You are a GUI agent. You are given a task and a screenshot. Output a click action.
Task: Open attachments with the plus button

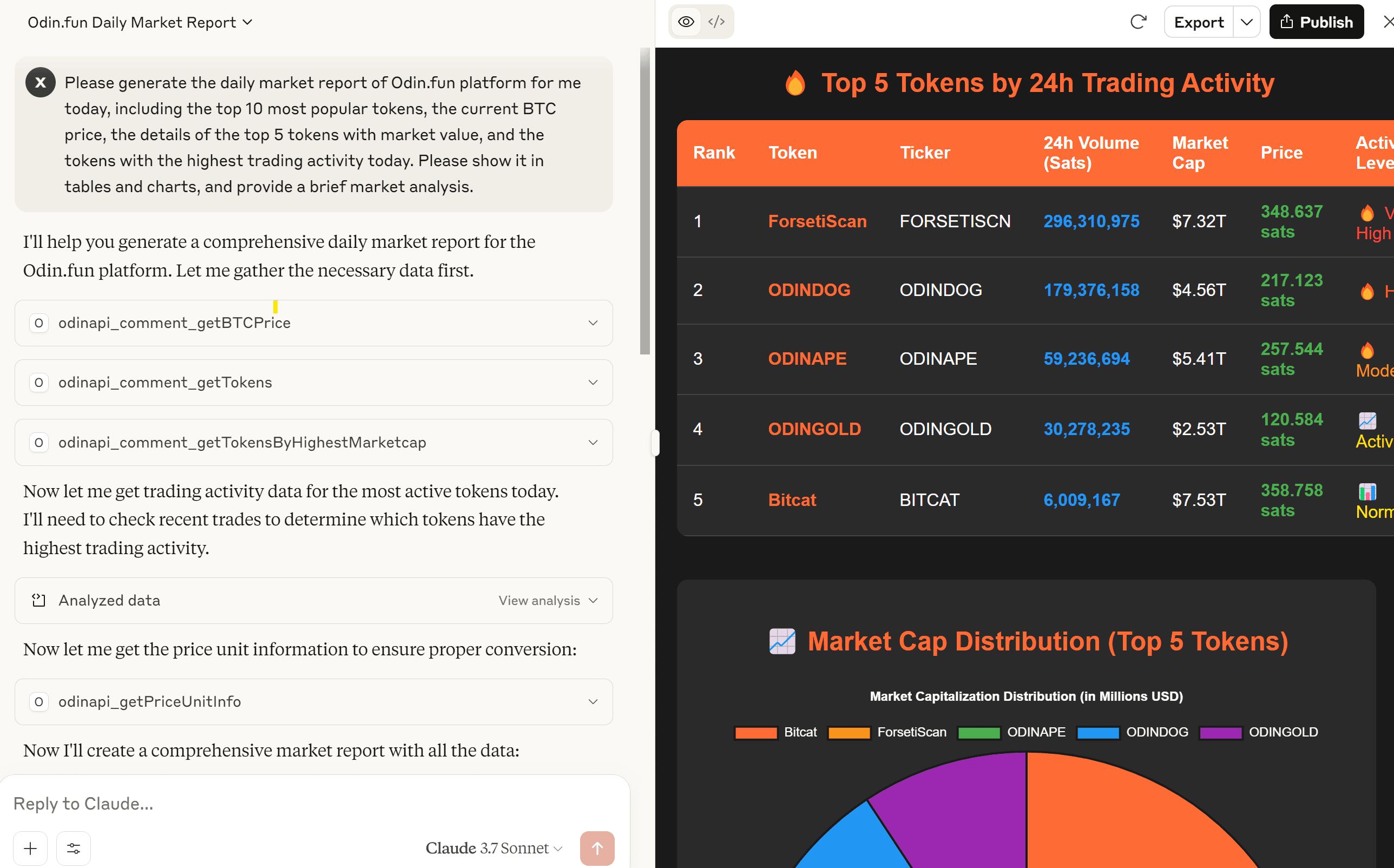[30, 849]
